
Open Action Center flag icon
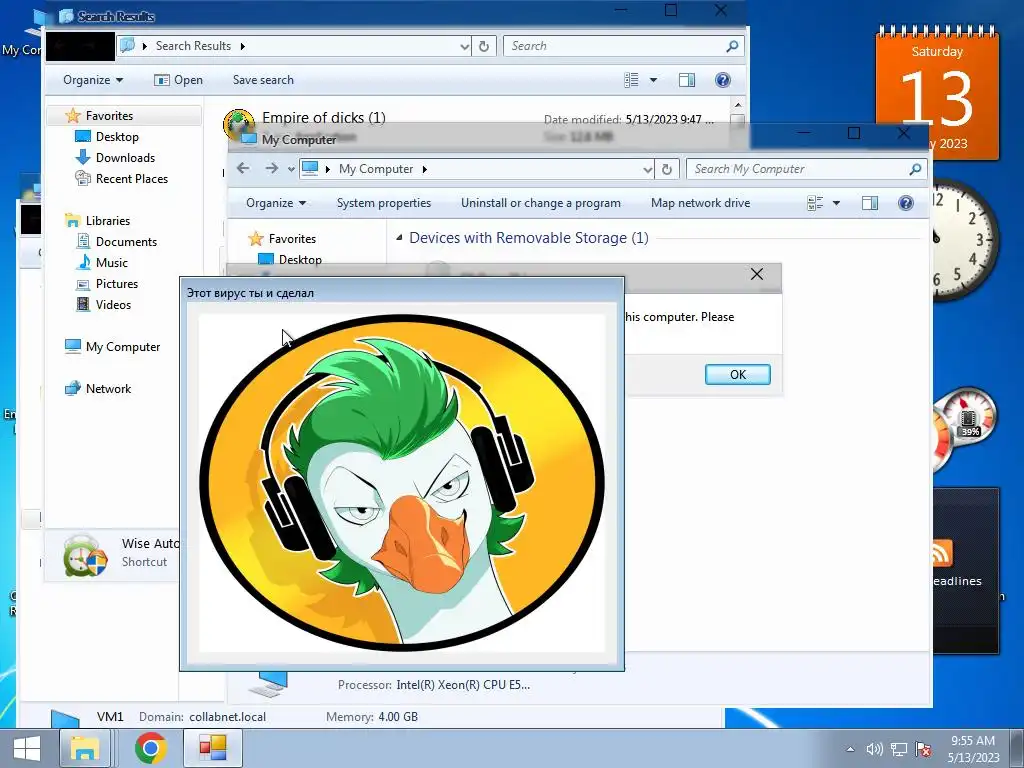[x=923, y=749]
